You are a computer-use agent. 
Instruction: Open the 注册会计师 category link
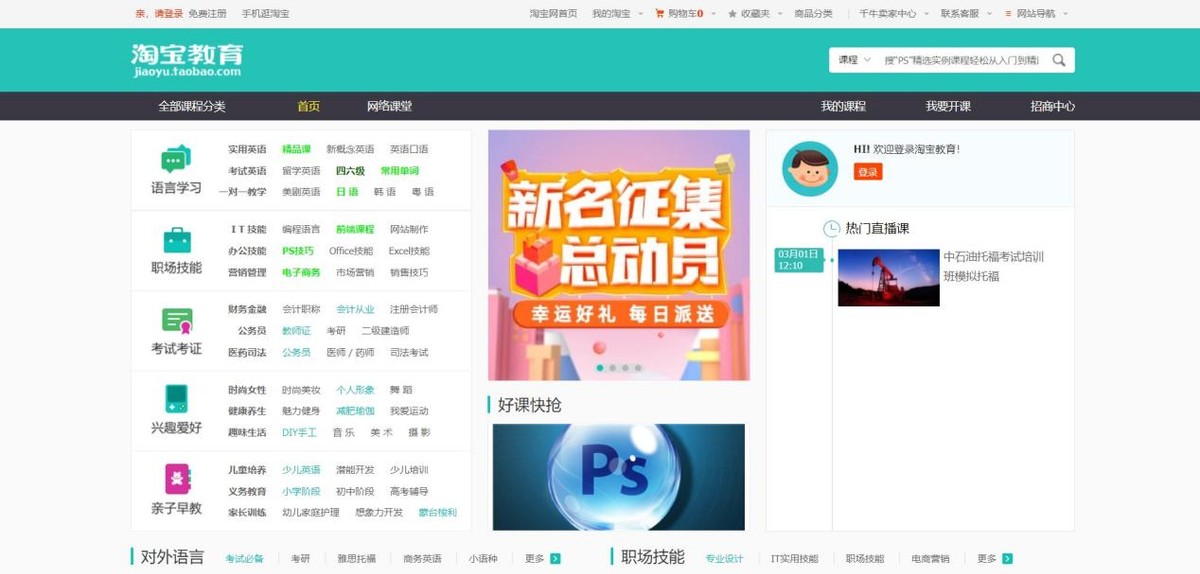[414, 310]
